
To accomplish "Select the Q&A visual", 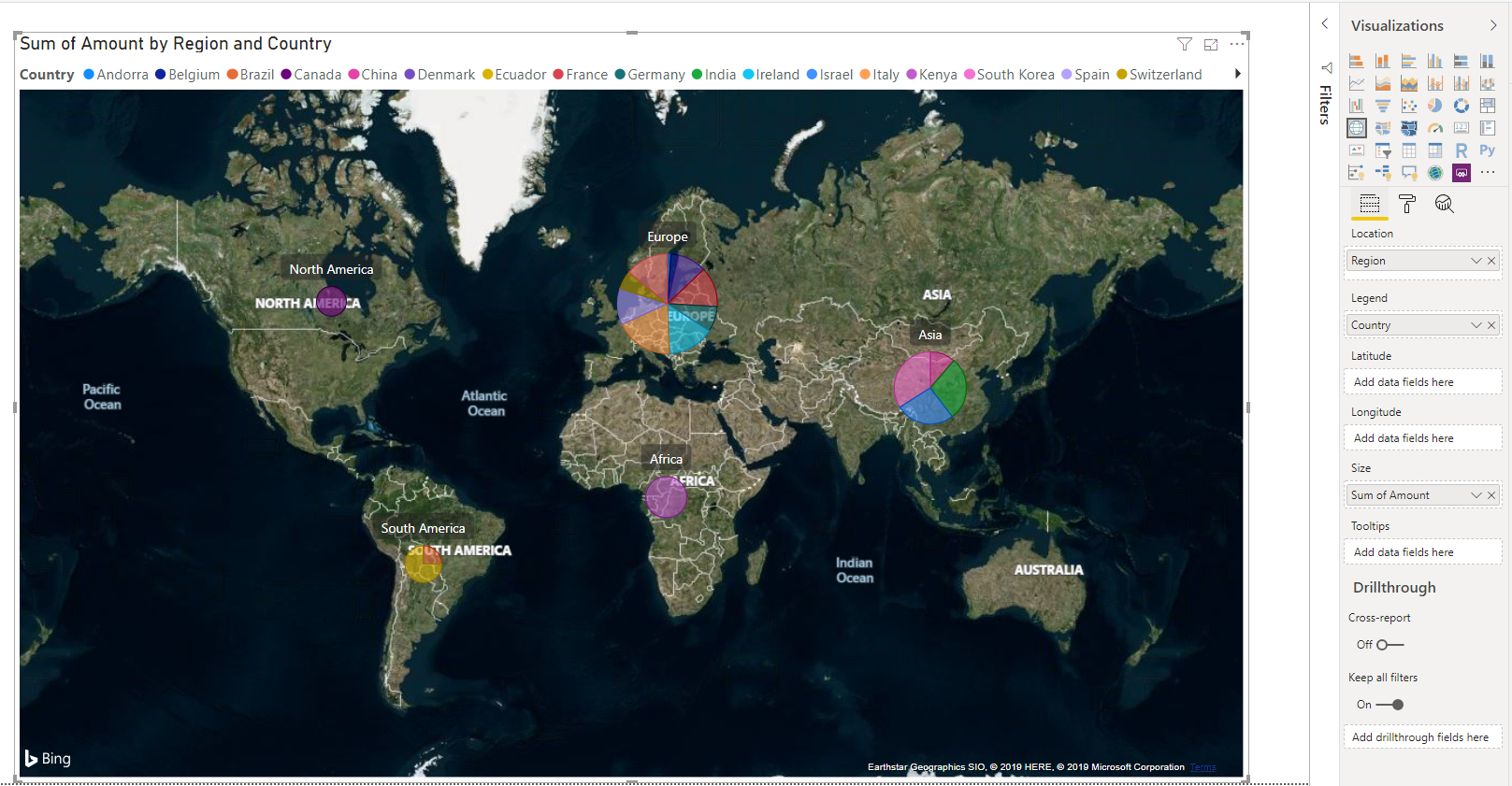I will click(1409, 173).
